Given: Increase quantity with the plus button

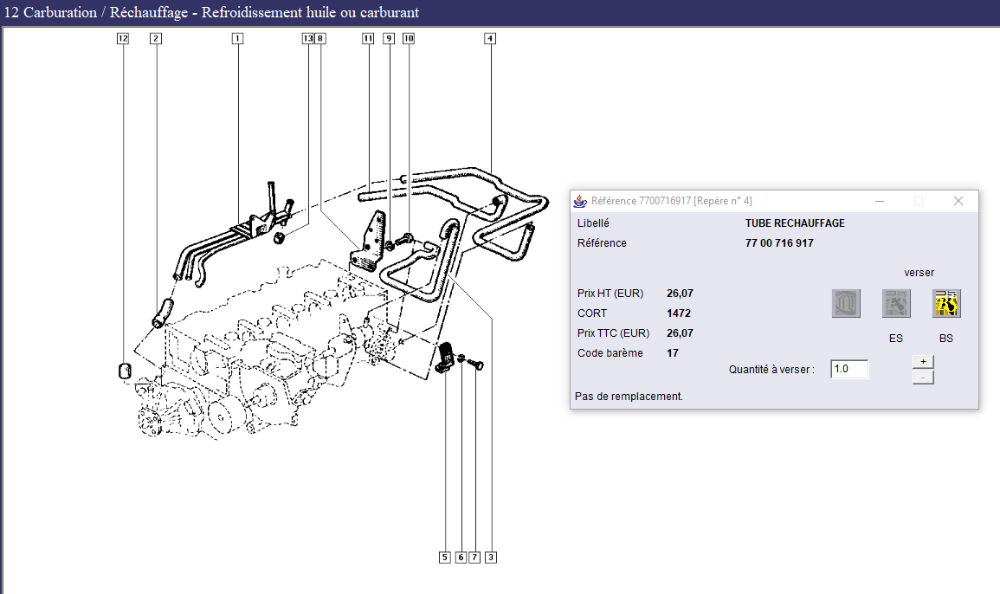Looking at the screenshot, I should point(923,361).
